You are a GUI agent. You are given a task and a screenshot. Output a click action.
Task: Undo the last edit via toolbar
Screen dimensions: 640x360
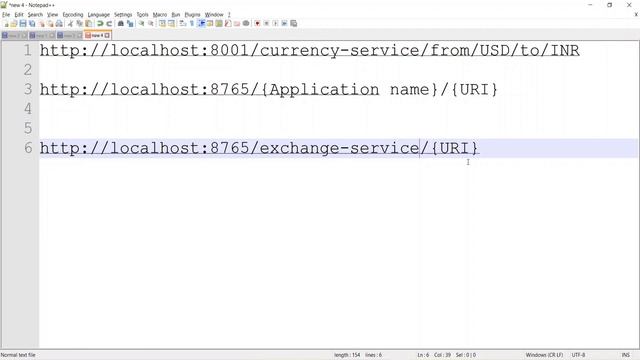pyautogui.click(x=100, y=24)
